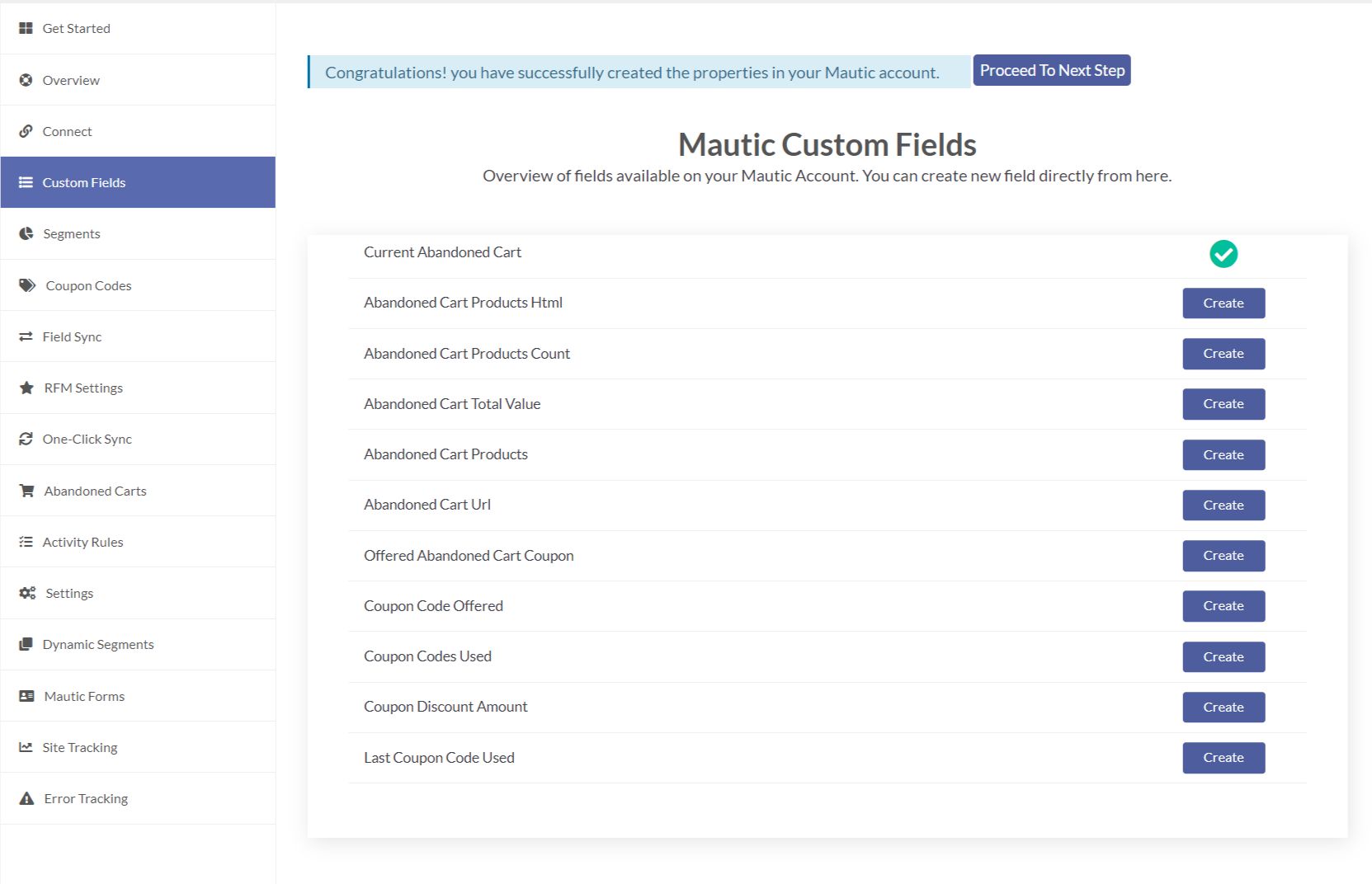1372x884 pixels.
Task: Open the Segments menu item
Action: point(138,233)
